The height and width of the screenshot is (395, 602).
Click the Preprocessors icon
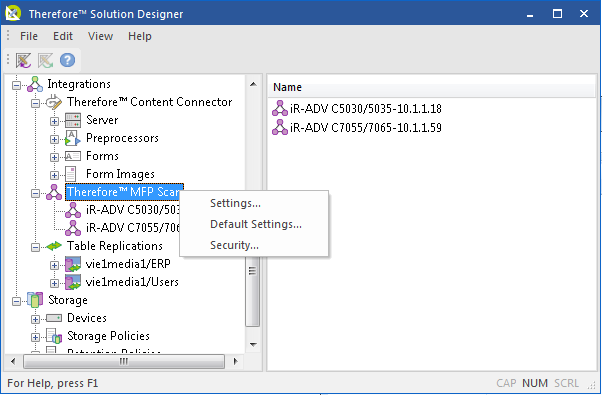pyautogui.click(x=73, y=138)
